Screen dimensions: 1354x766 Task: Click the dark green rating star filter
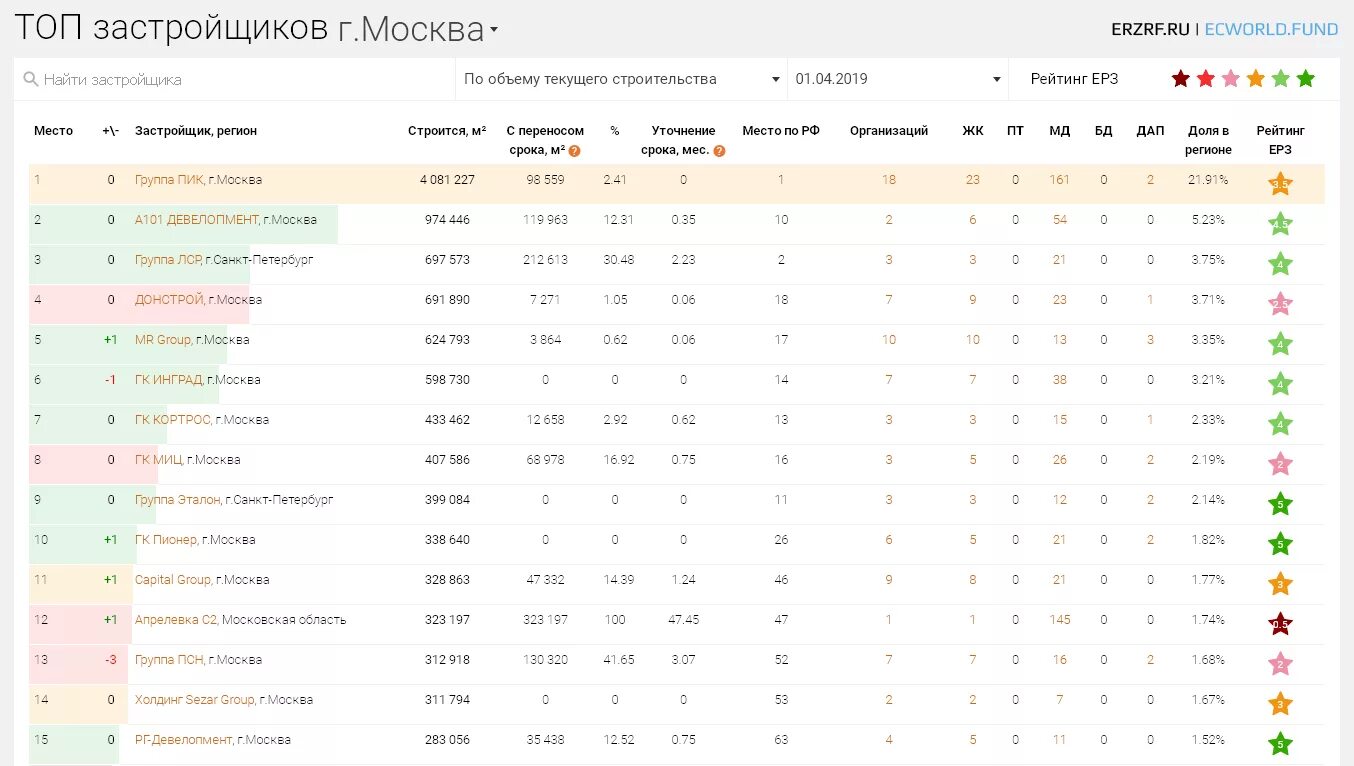point(1306,79)
